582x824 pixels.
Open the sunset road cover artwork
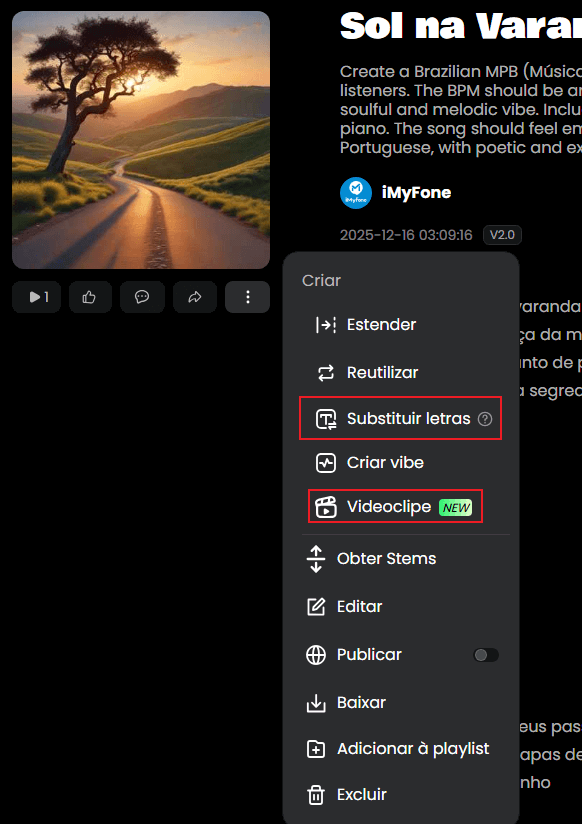click(x=140, y=140)
